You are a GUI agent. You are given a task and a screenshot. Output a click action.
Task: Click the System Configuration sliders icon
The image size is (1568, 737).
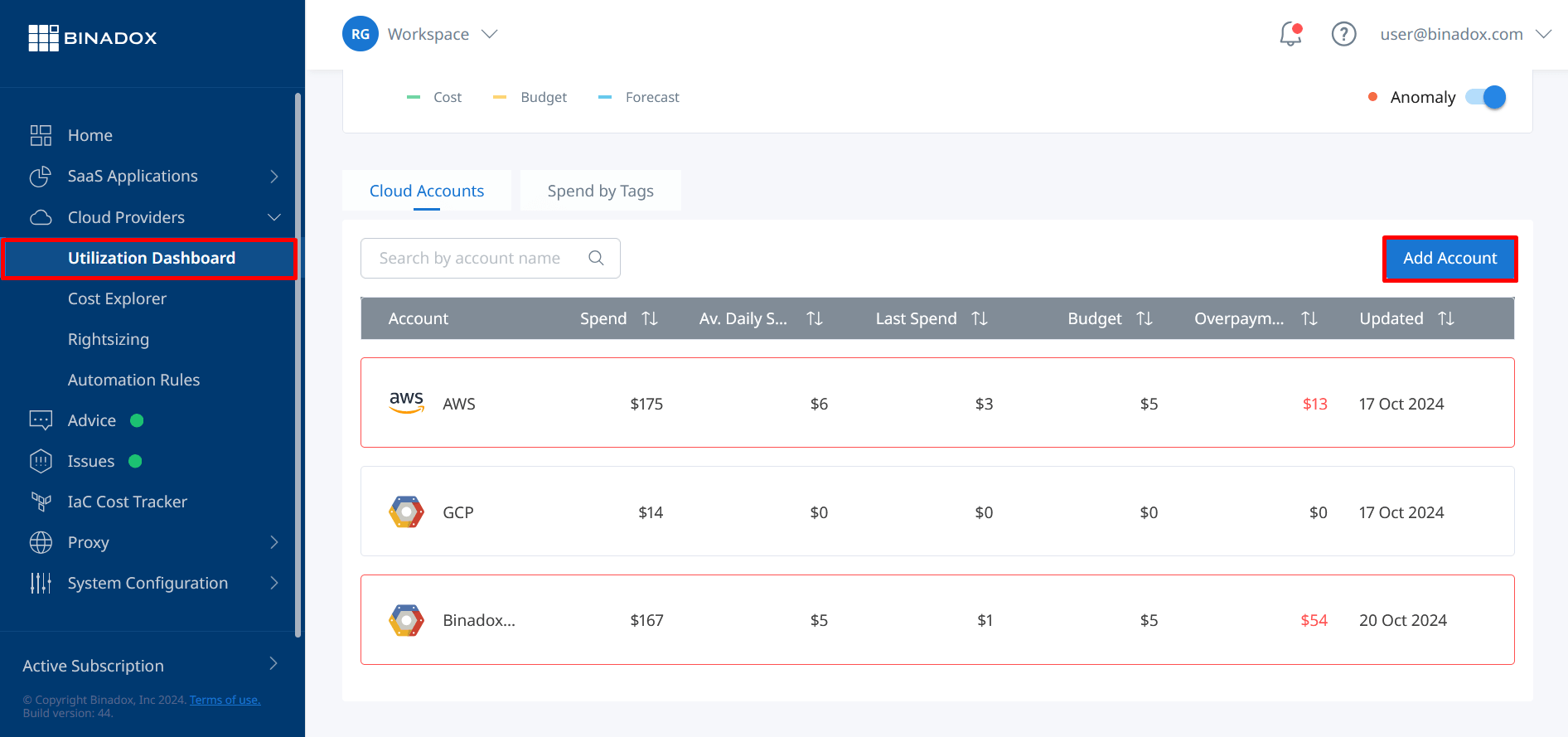point(41,583)
